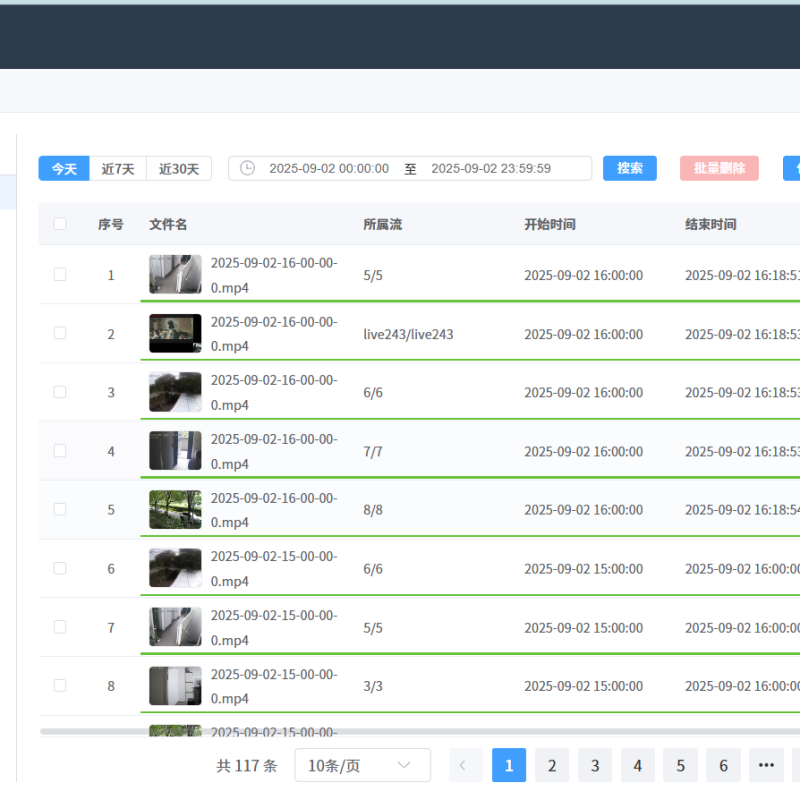Image resolution: width=800 pixels, height=800 pixels.
Task: Open thumbnail of live243 recording
Action: tap(175, 333)
